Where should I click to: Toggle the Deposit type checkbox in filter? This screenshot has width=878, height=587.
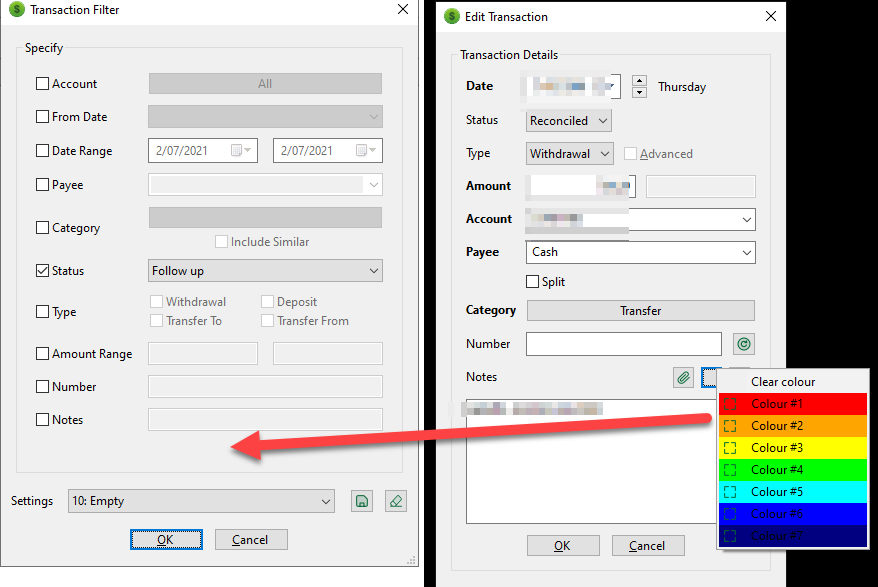tap(267, 301)
